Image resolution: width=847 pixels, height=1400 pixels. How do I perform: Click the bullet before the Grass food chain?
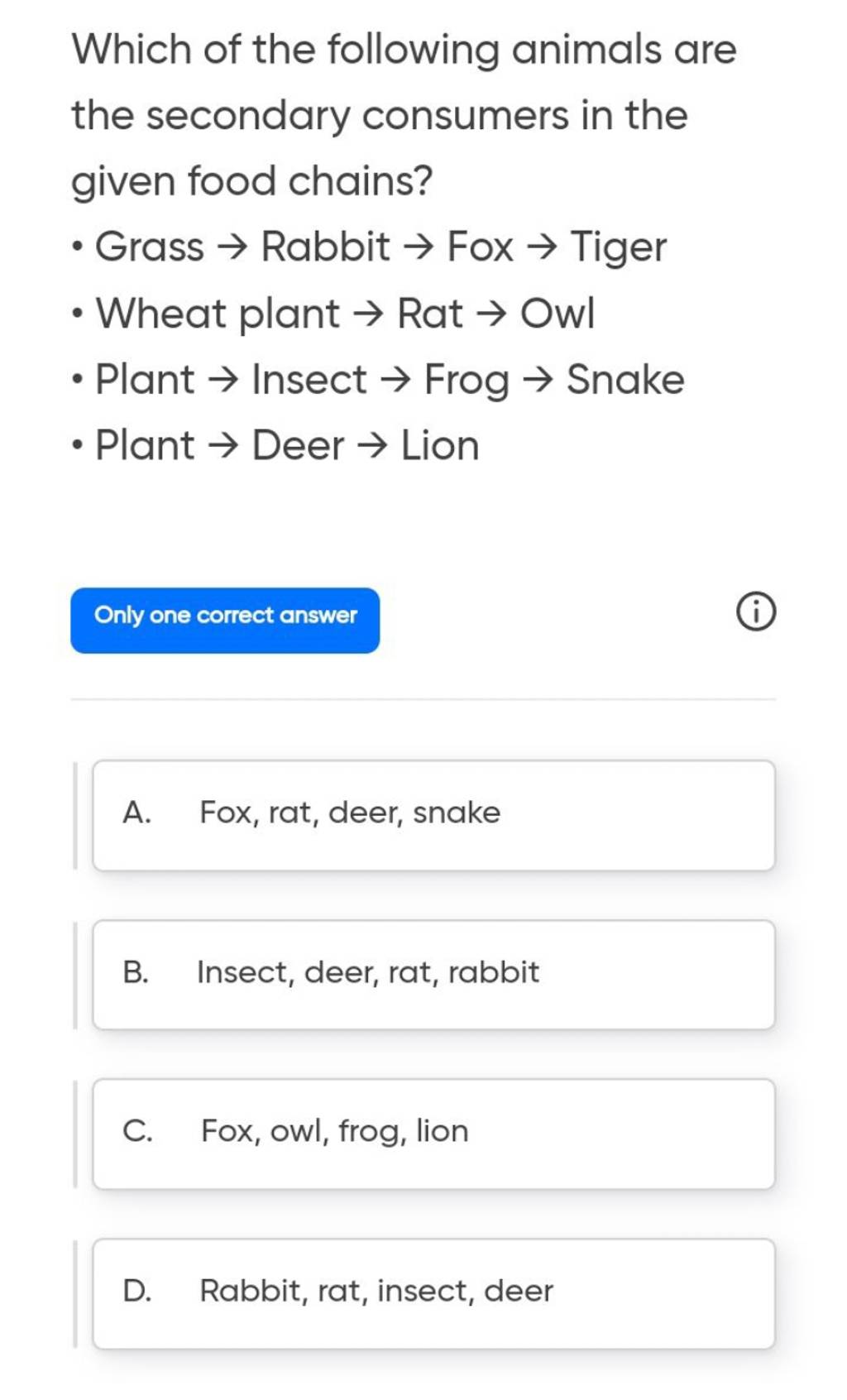[x=77, y=245]
